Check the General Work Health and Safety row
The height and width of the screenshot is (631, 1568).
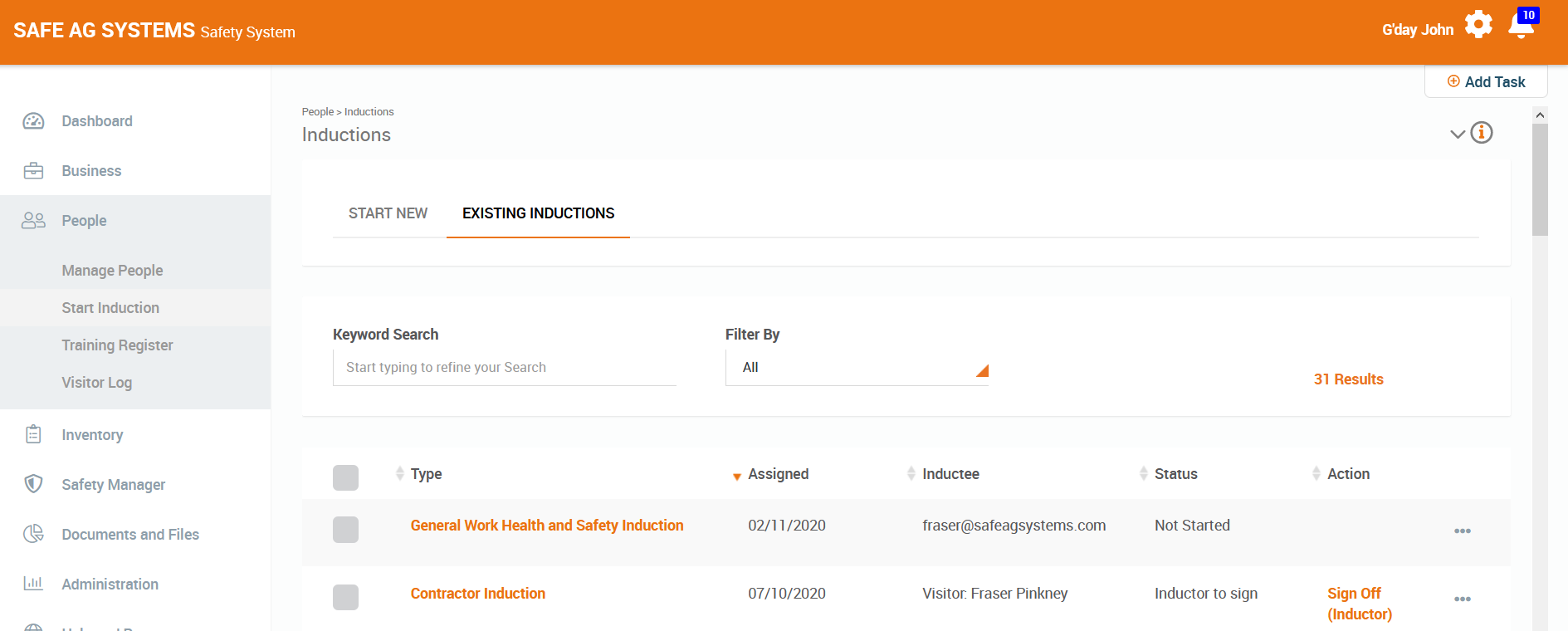coord(345,530)
